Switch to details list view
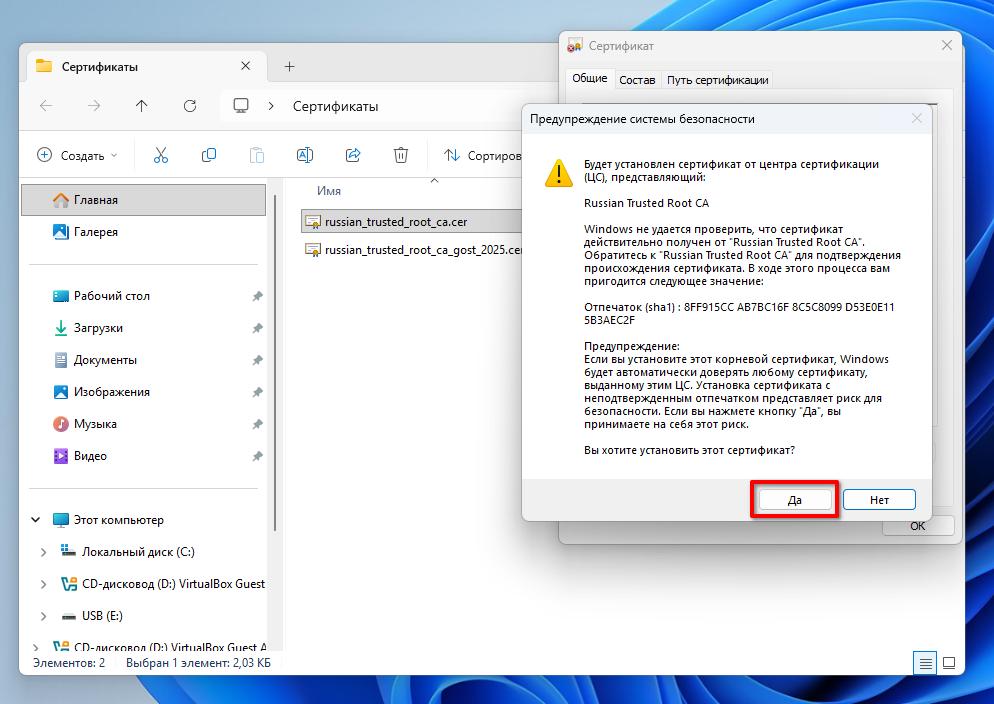 pyautogui.click(x=926, y=663)
